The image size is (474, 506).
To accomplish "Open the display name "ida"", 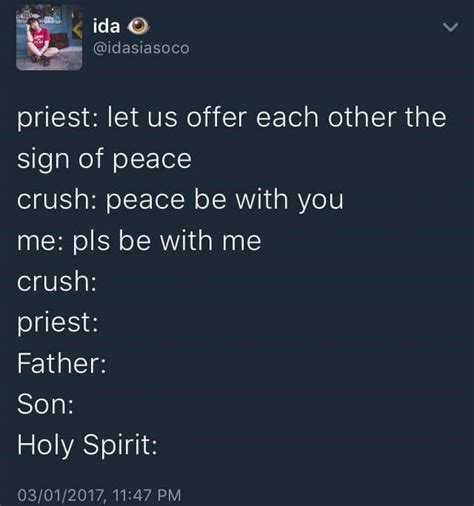I will coord(106,26).
